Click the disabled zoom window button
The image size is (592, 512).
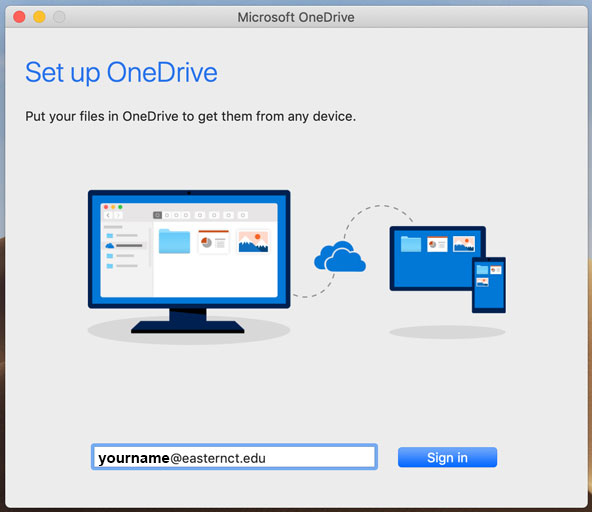pos(59,17)
